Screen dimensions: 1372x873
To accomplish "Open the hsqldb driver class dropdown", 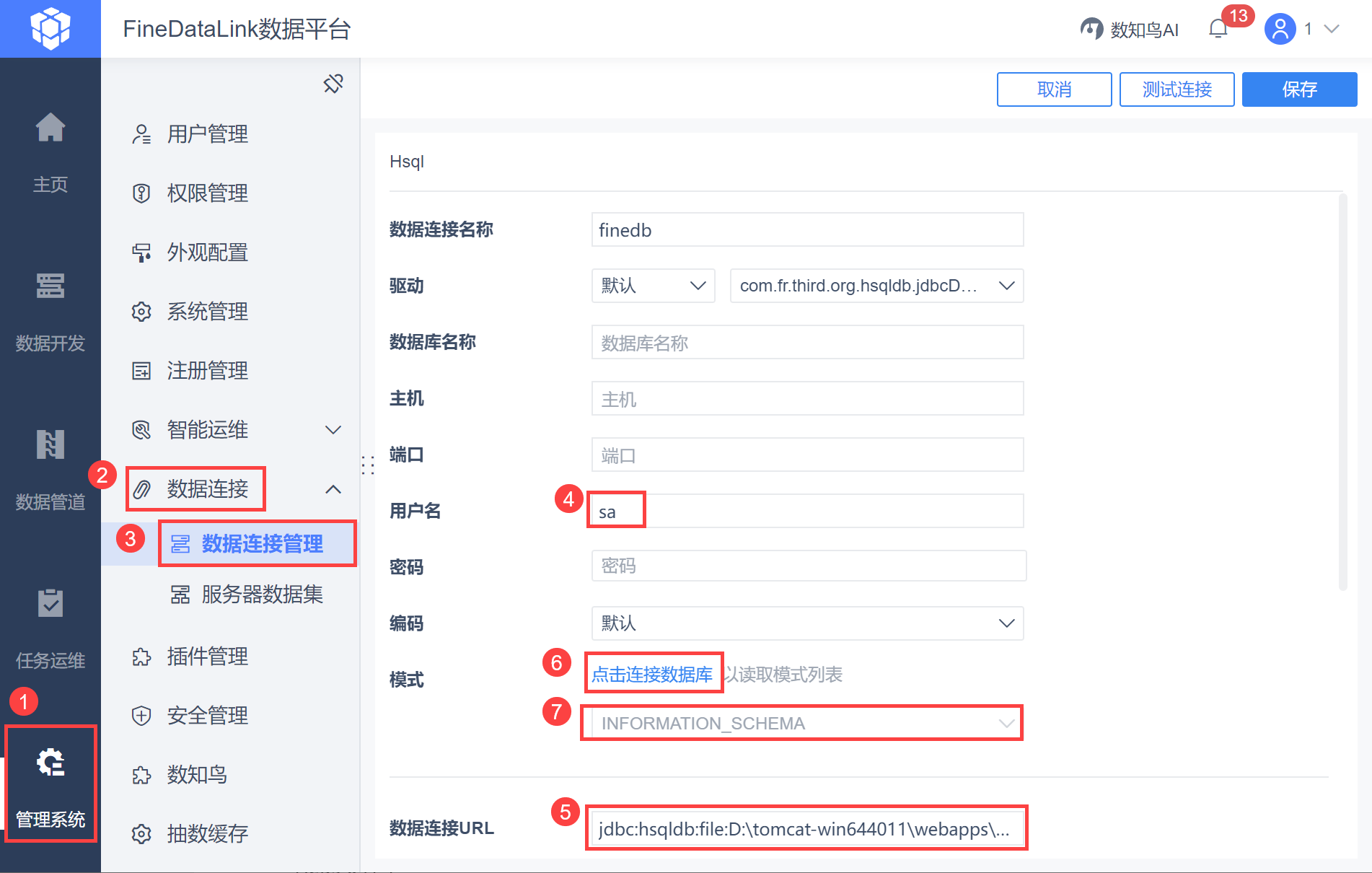I will tap(876, 286).
